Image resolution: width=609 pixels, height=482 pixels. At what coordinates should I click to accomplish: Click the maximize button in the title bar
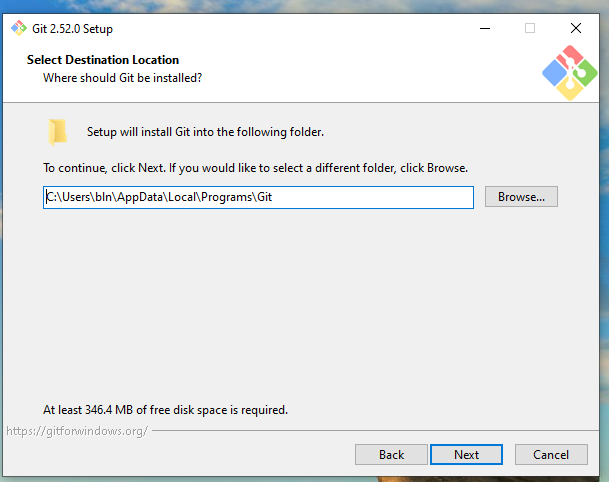coord(530,28)
